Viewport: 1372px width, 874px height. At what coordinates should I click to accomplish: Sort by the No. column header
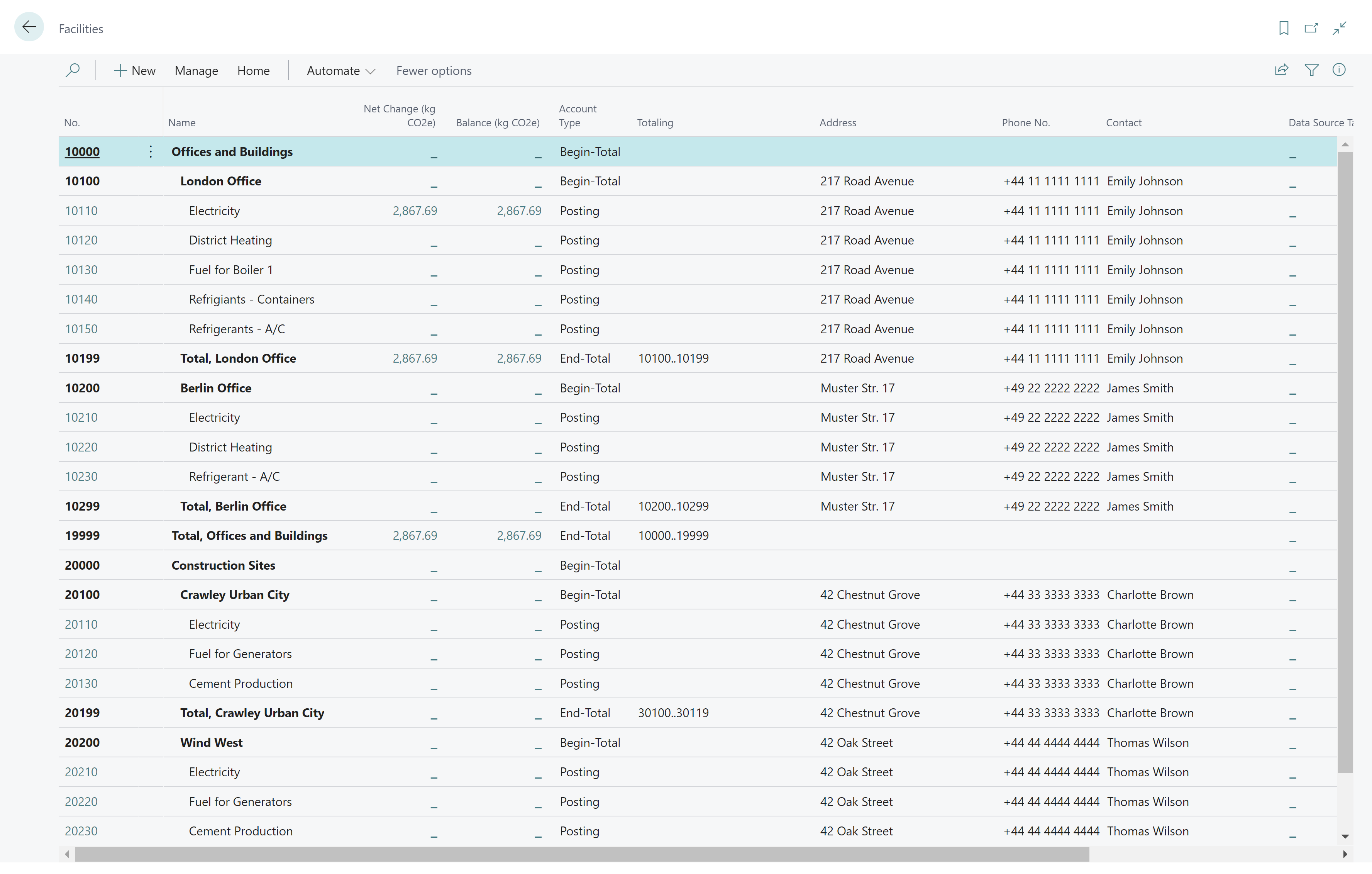(x=72, y=122)
